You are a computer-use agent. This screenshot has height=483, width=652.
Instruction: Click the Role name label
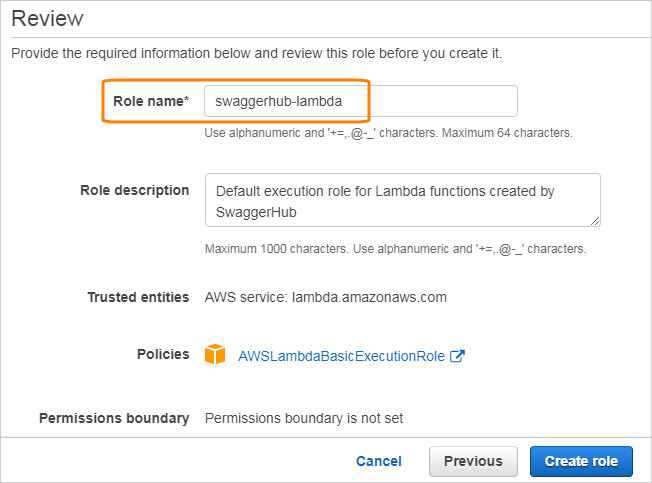pos(150,101)
